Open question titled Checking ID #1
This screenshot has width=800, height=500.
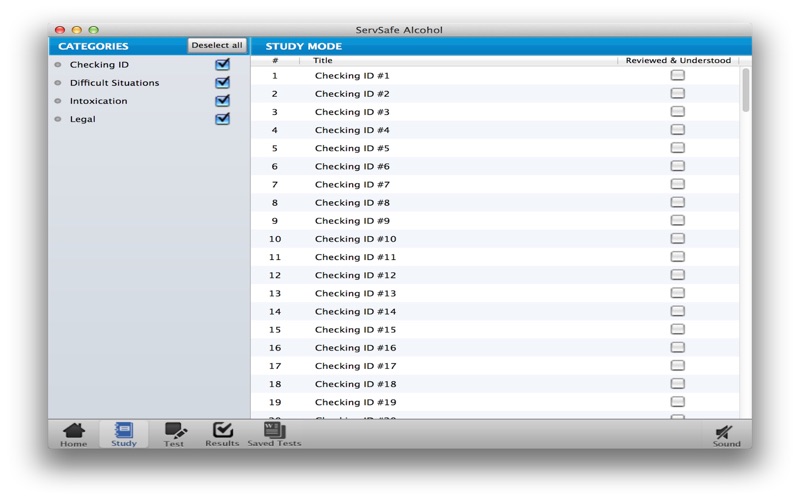coord(352,76)
